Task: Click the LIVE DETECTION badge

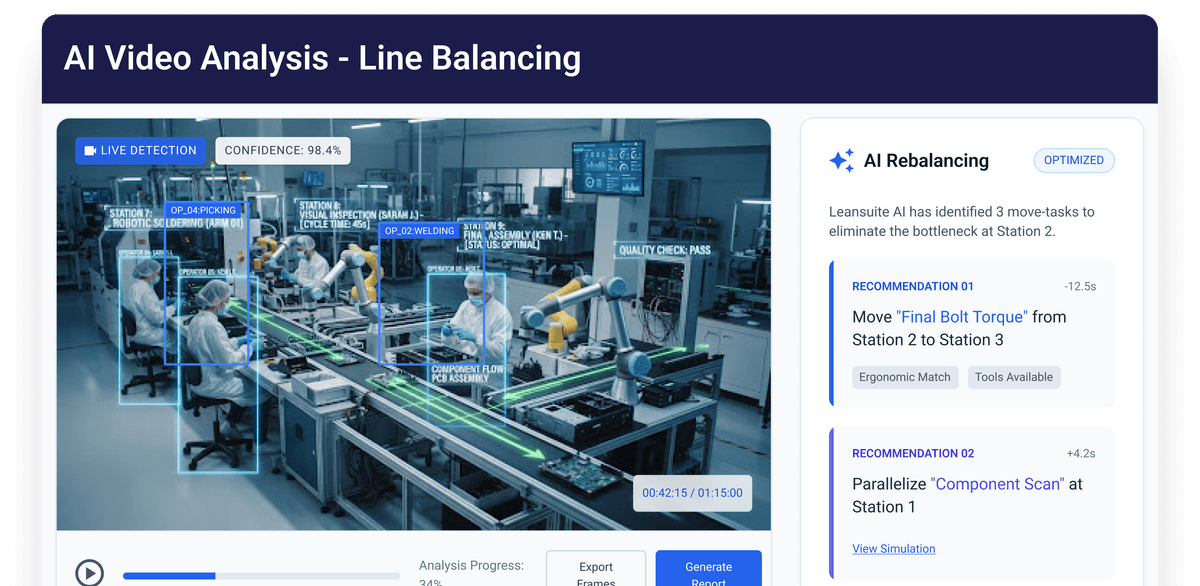Action: pyautogui.click(x=141, y=151)
